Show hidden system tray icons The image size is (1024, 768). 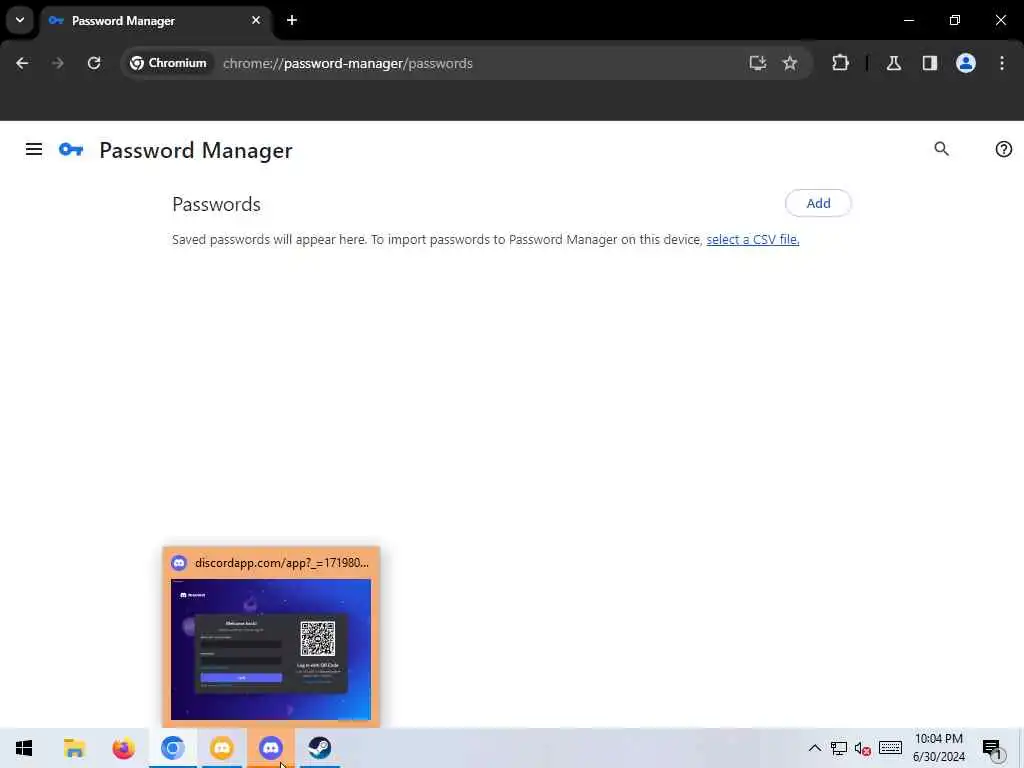pyautogui.click(x=814, y=748)
